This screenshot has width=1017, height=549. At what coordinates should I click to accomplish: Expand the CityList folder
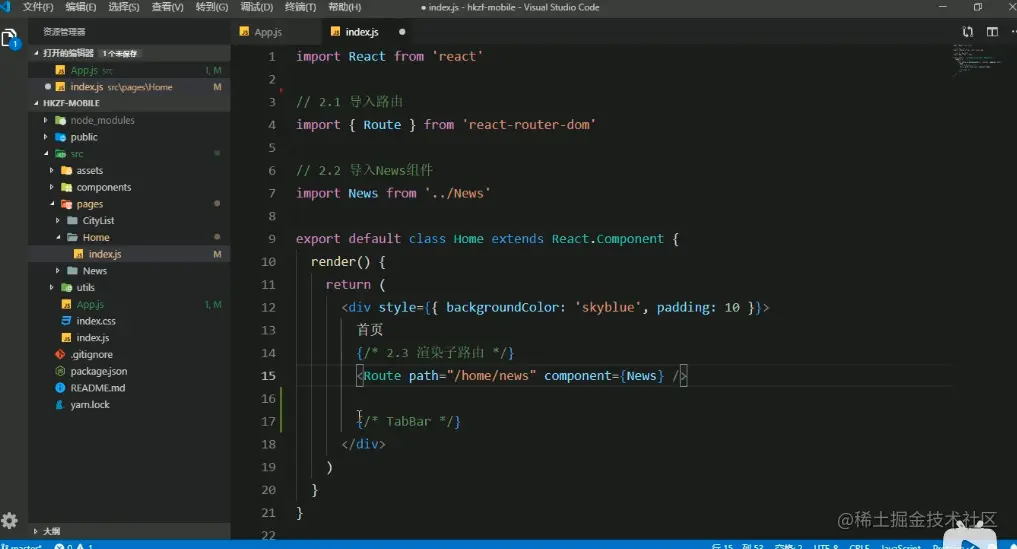(58, 221)
